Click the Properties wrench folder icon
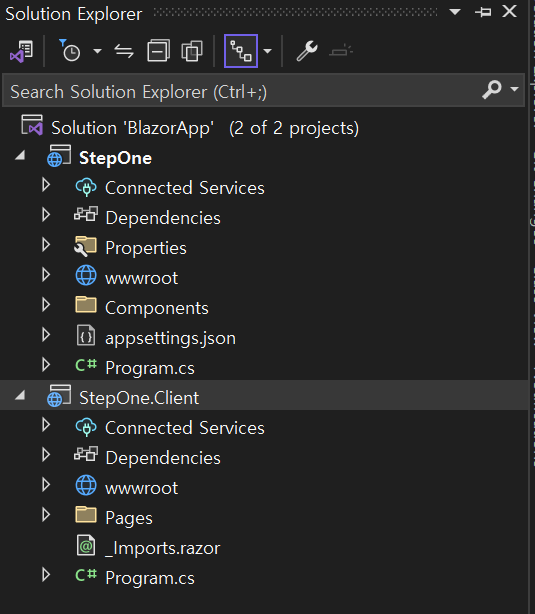 point(85,246)
